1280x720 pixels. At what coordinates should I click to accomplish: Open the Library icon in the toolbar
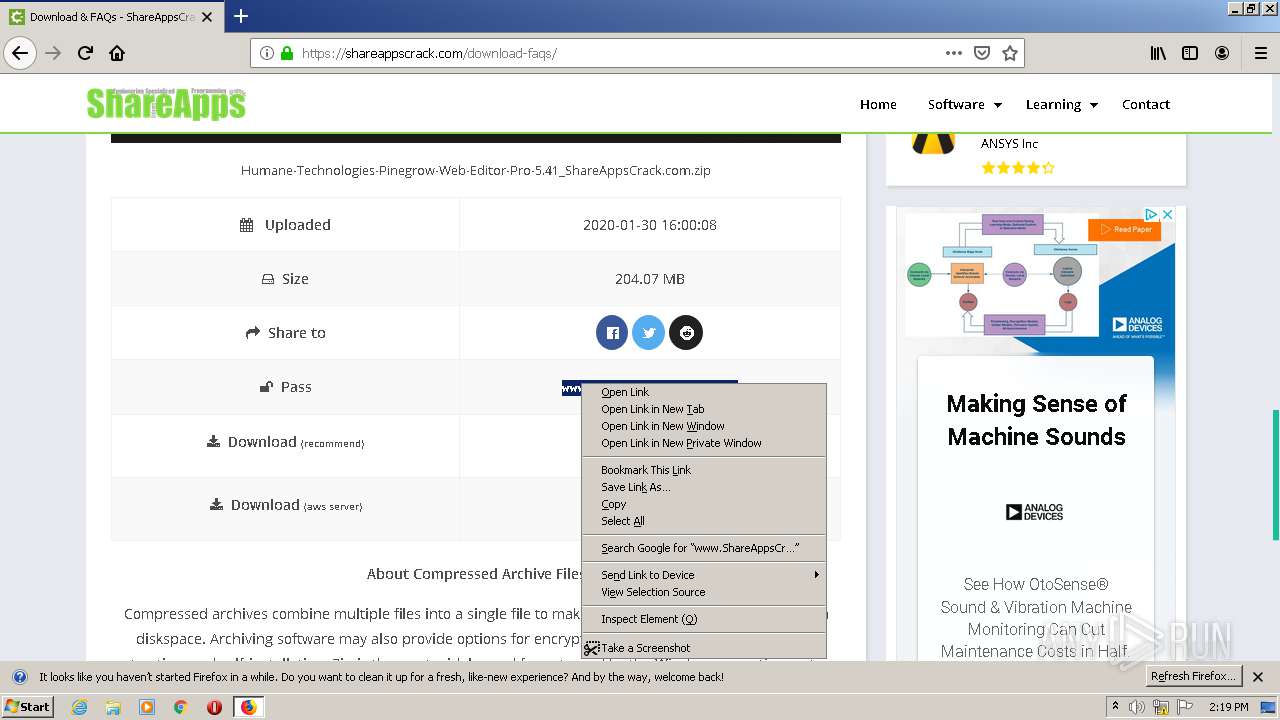point(1158,53)
